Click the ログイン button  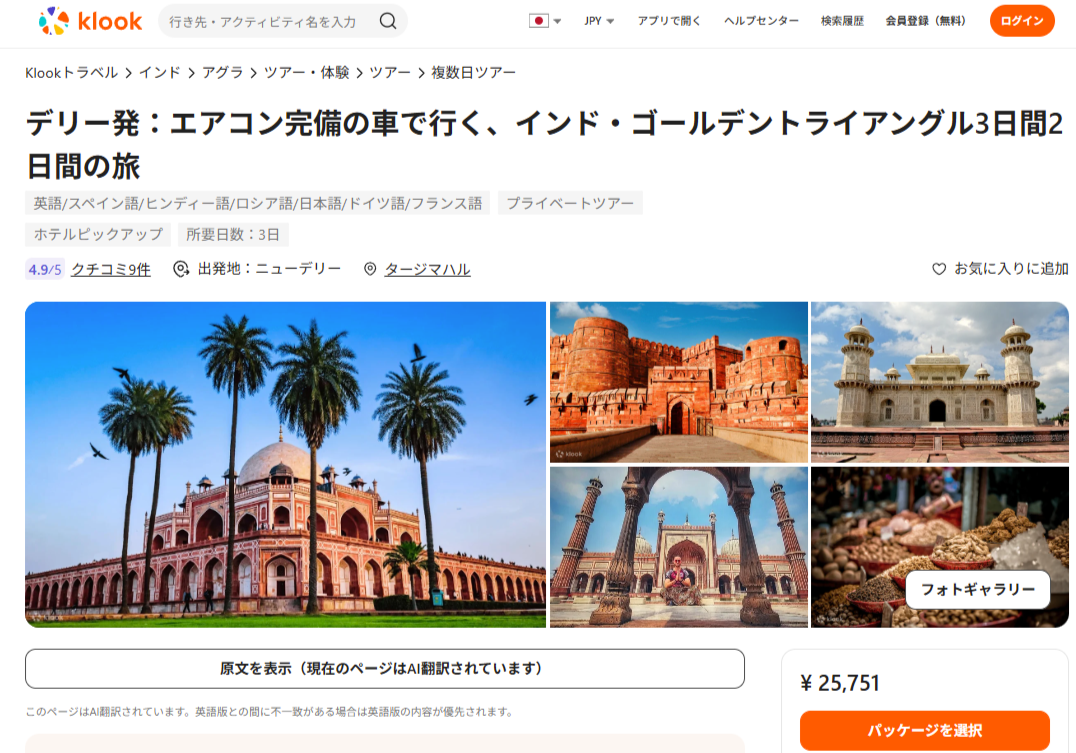pos(1022,21)
